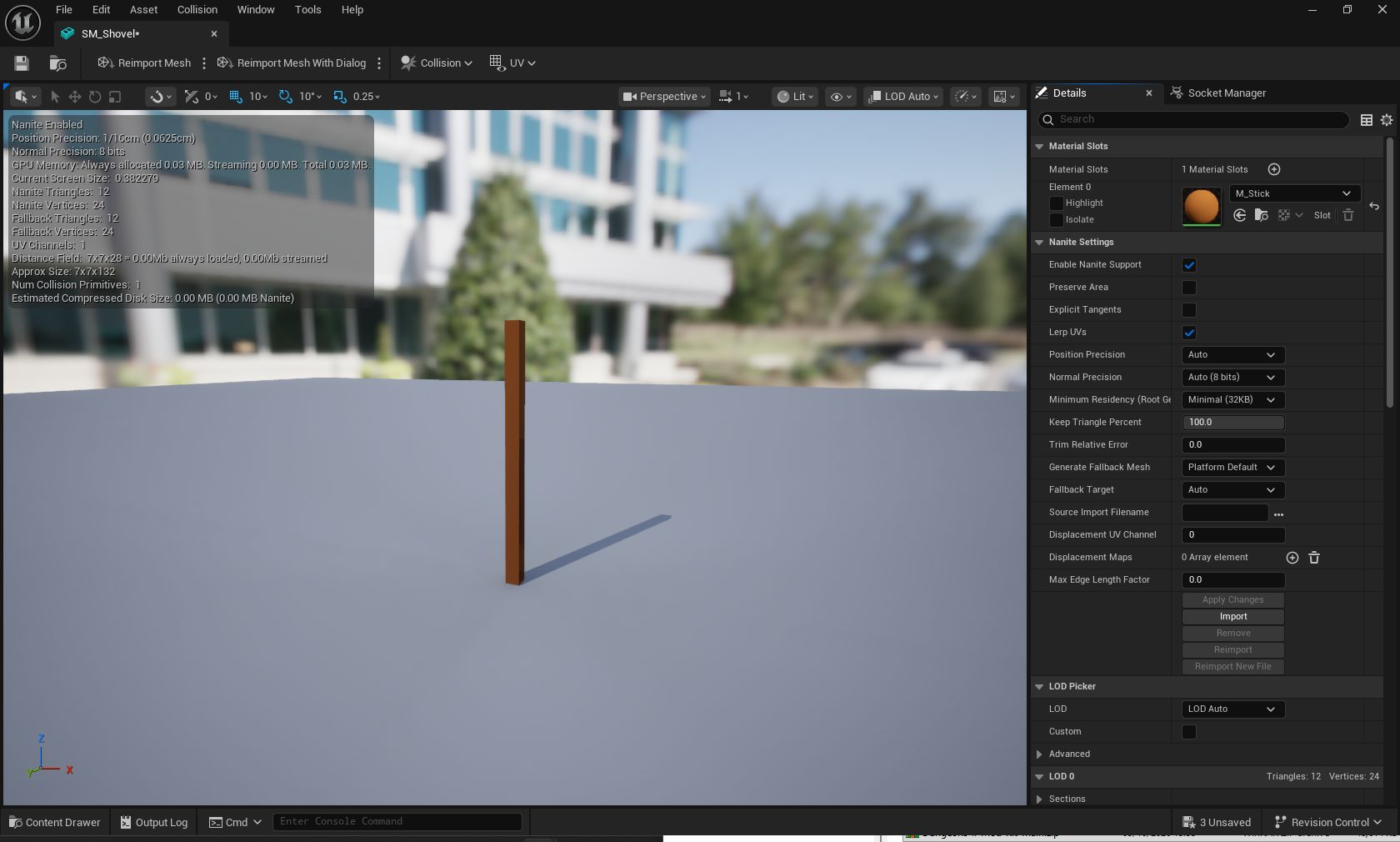Open Position Precision dropdown

1232,355
